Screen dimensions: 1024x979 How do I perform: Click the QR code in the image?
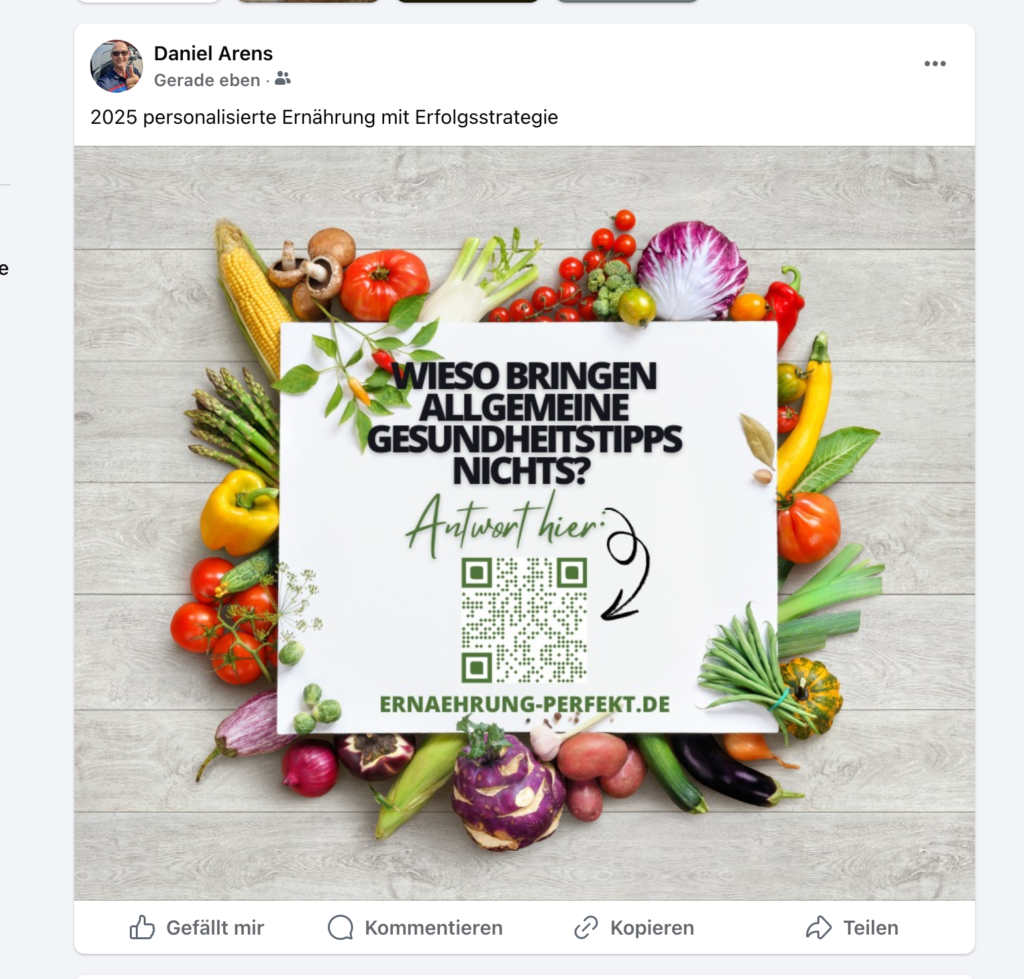coord(524,620)
